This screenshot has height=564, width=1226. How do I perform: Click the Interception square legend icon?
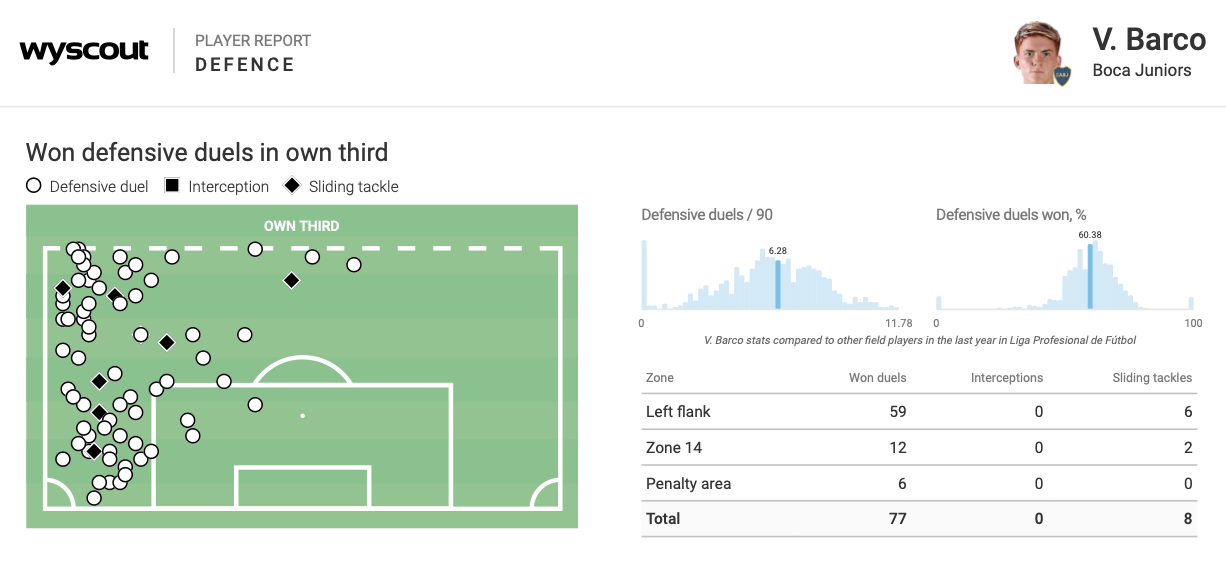coord(172,186)
